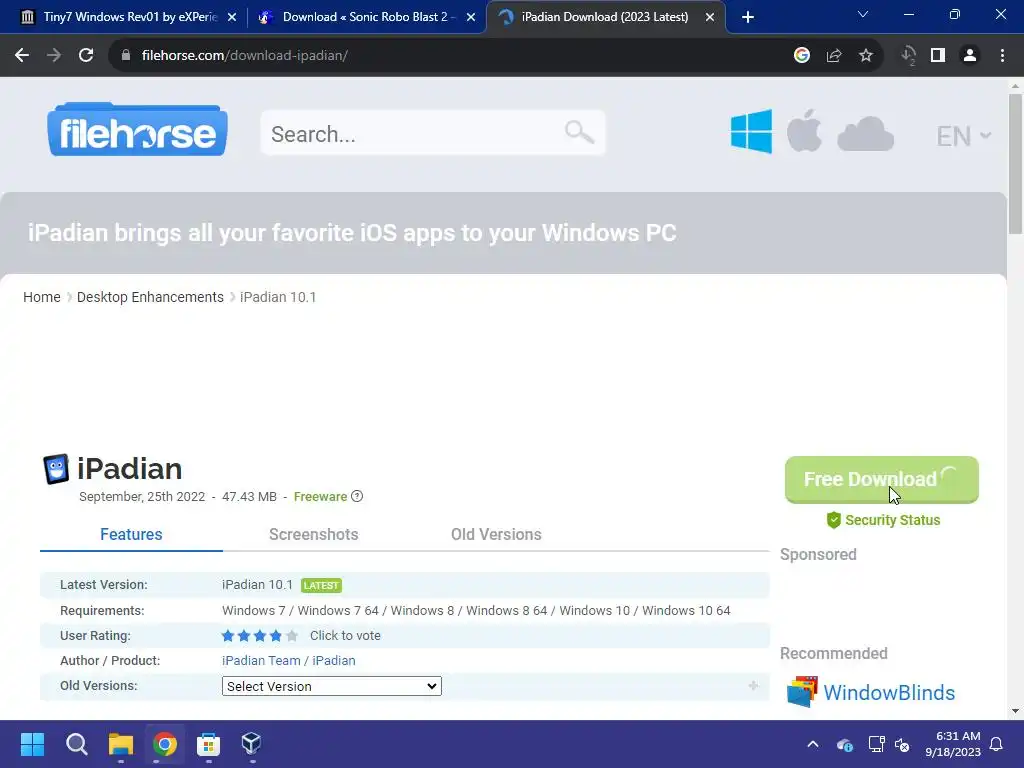The width and height of the screenshot is (1024, 768).
Task: Open the Windows Start menu
Action: click(32, 744)
